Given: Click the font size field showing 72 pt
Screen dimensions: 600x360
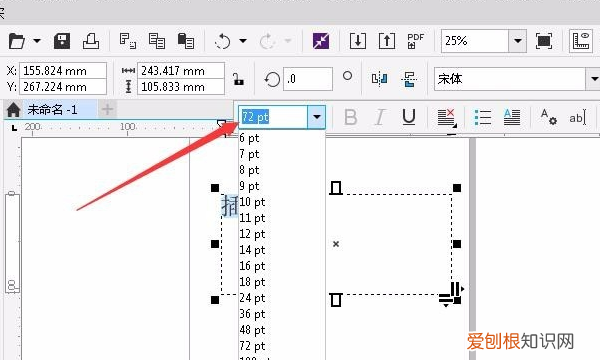Looking at the screenshot, I should [273, 117].
